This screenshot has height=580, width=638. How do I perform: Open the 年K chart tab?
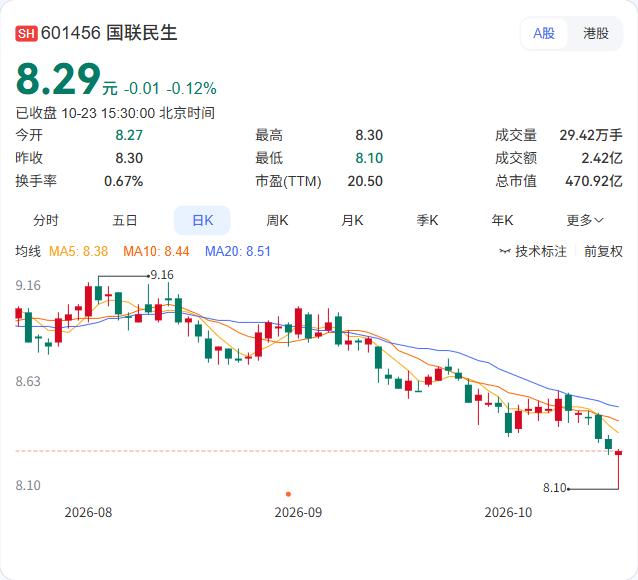tap(502, 220)
